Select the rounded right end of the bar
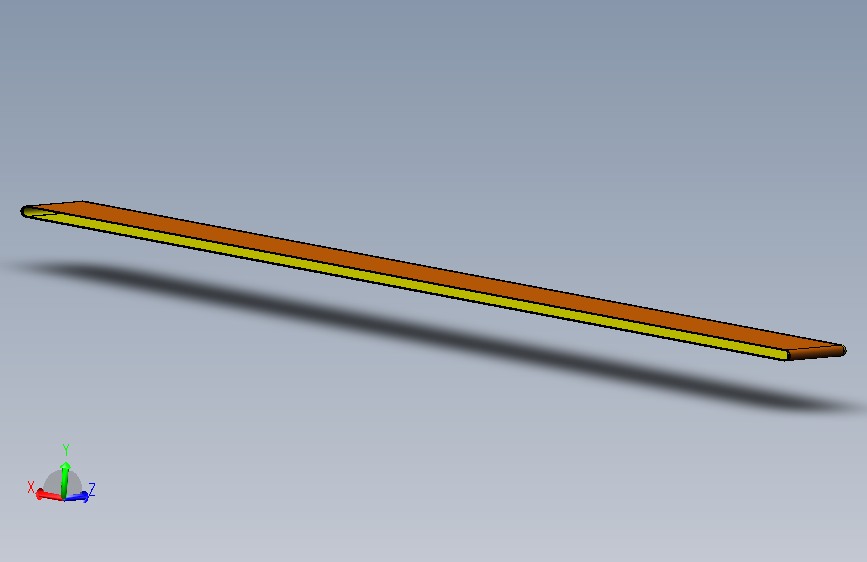 point(817,352)
